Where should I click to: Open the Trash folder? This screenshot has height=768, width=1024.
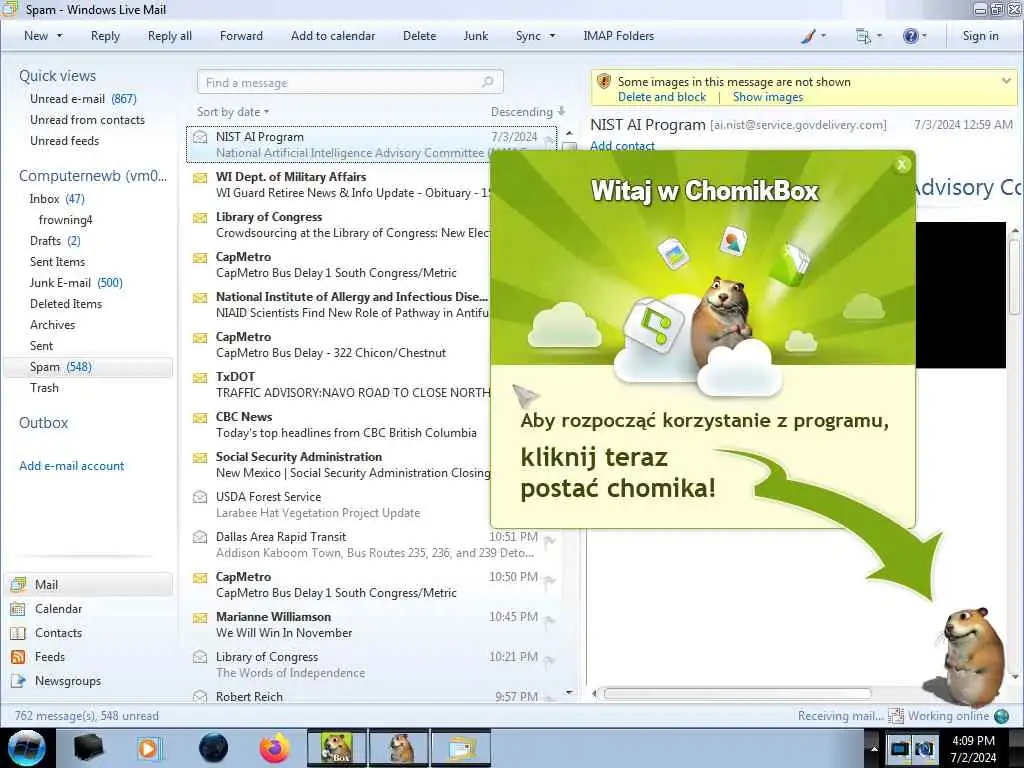[x=44, y=388]
